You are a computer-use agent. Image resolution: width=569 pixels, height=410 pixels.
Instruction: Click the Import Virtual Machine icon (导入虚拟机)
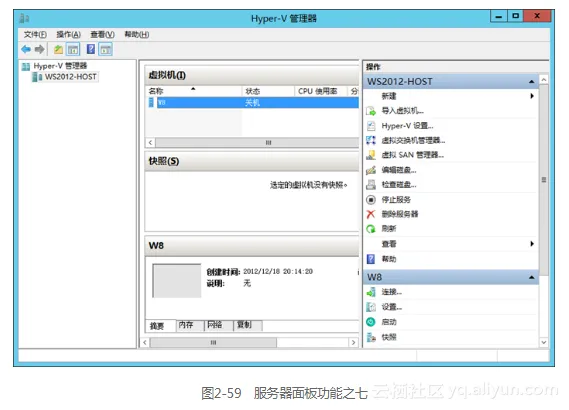(x=371, y=111)
